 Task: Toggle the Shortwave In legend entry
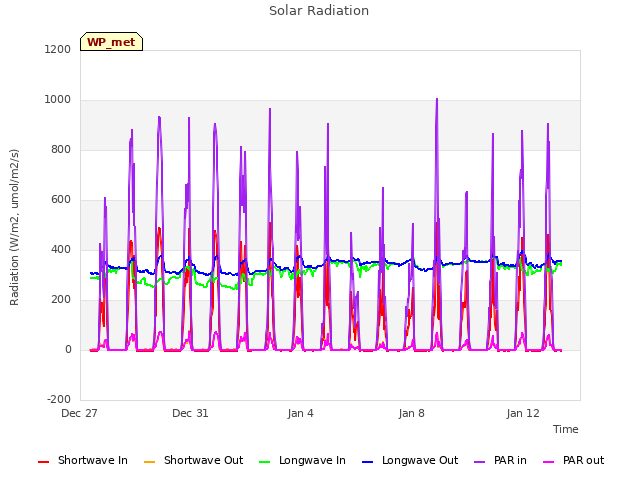pyautogui.click(x=83, y=460)
